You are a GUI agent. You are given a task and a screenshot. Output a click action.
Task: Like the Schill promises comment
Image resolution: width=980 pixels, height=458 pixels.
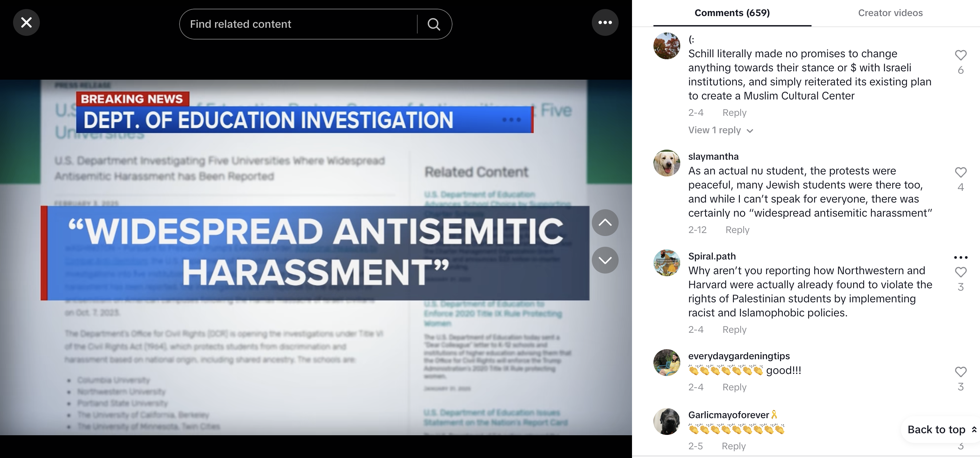(x=960, y=55)
